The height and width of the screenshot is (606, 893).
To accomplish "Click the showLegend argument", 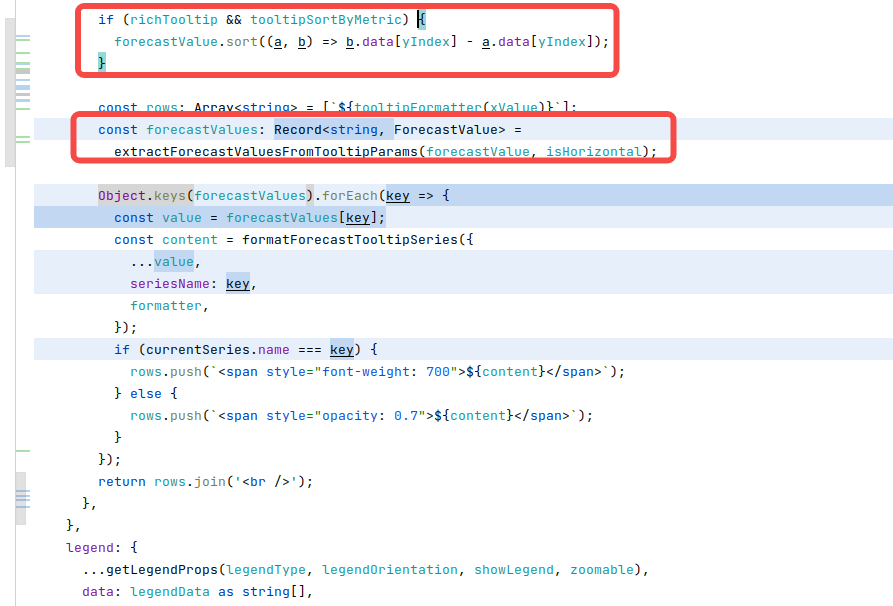I will click(514, 570).
